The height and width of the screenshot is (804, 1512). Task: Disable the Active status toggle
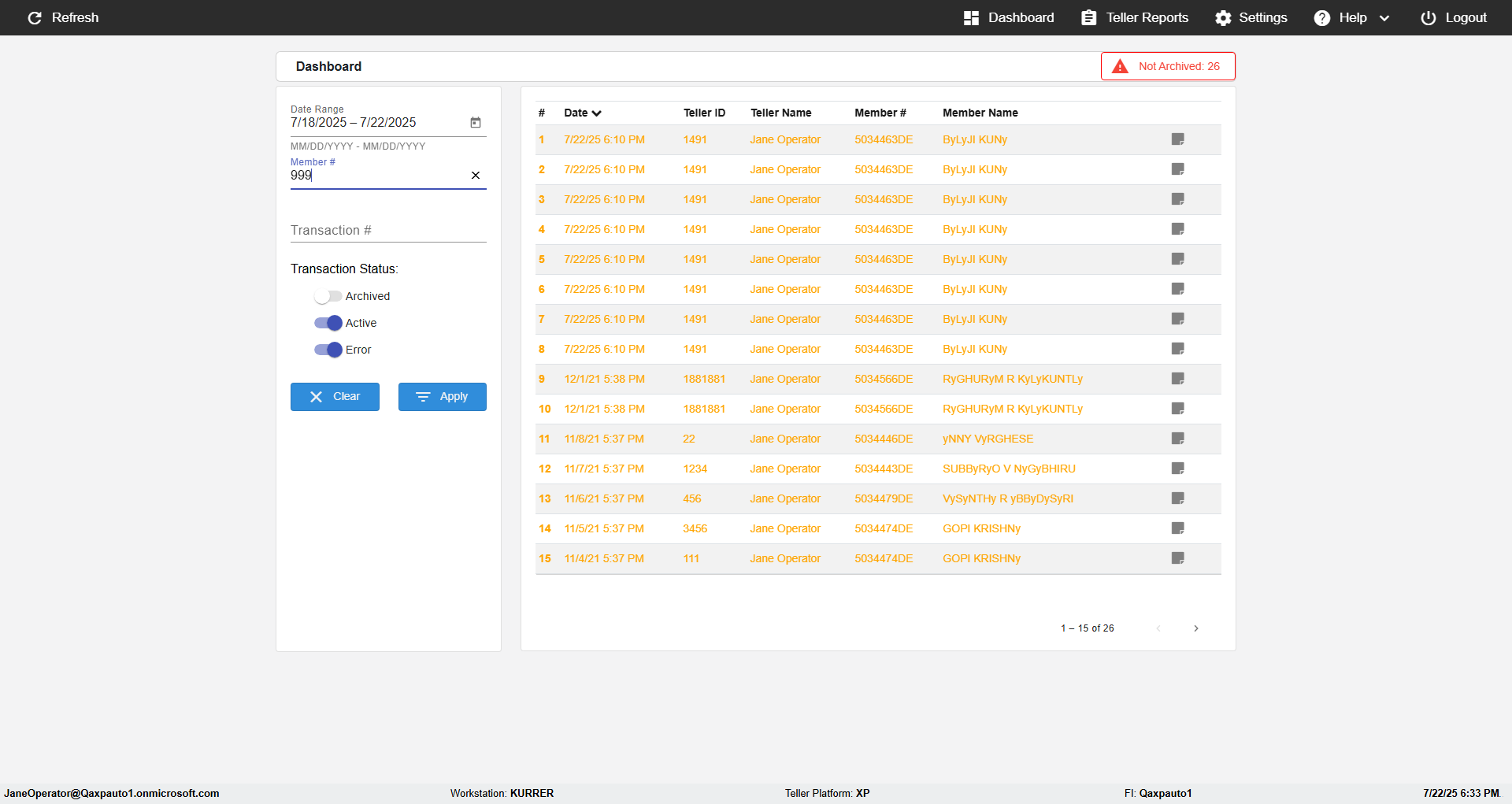(328, 323)
